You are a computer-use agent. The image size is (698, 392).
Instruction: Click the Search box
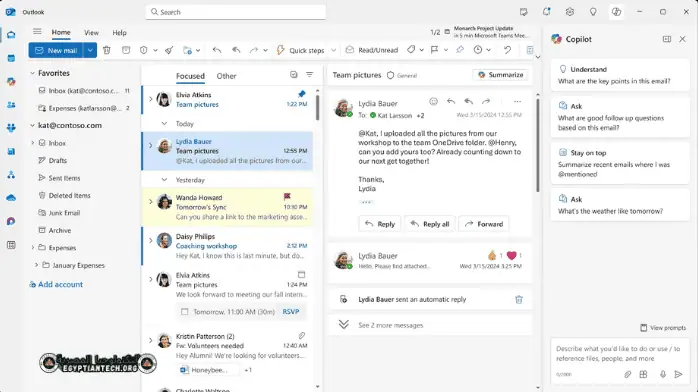coord(235,12)
